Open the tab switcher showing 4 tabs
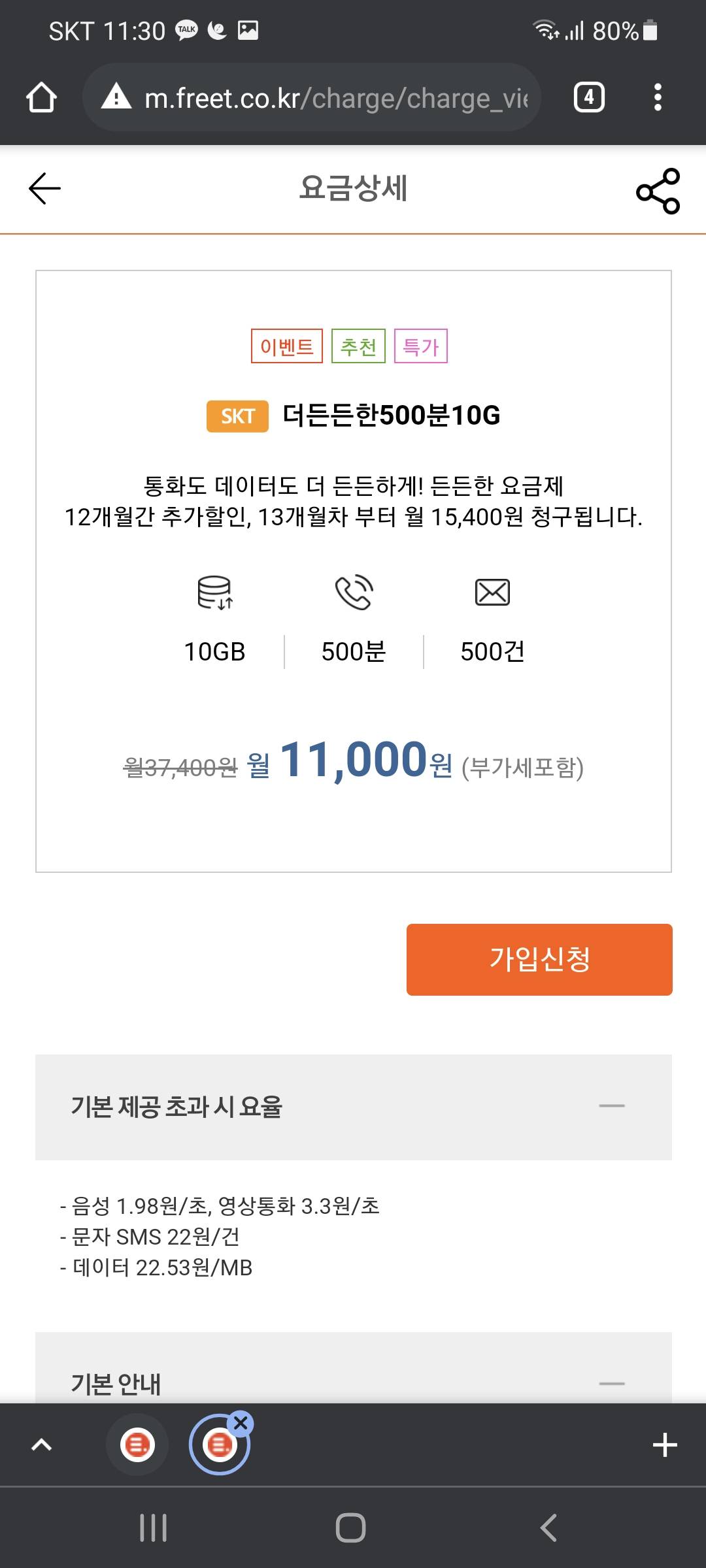 point(588,98)
